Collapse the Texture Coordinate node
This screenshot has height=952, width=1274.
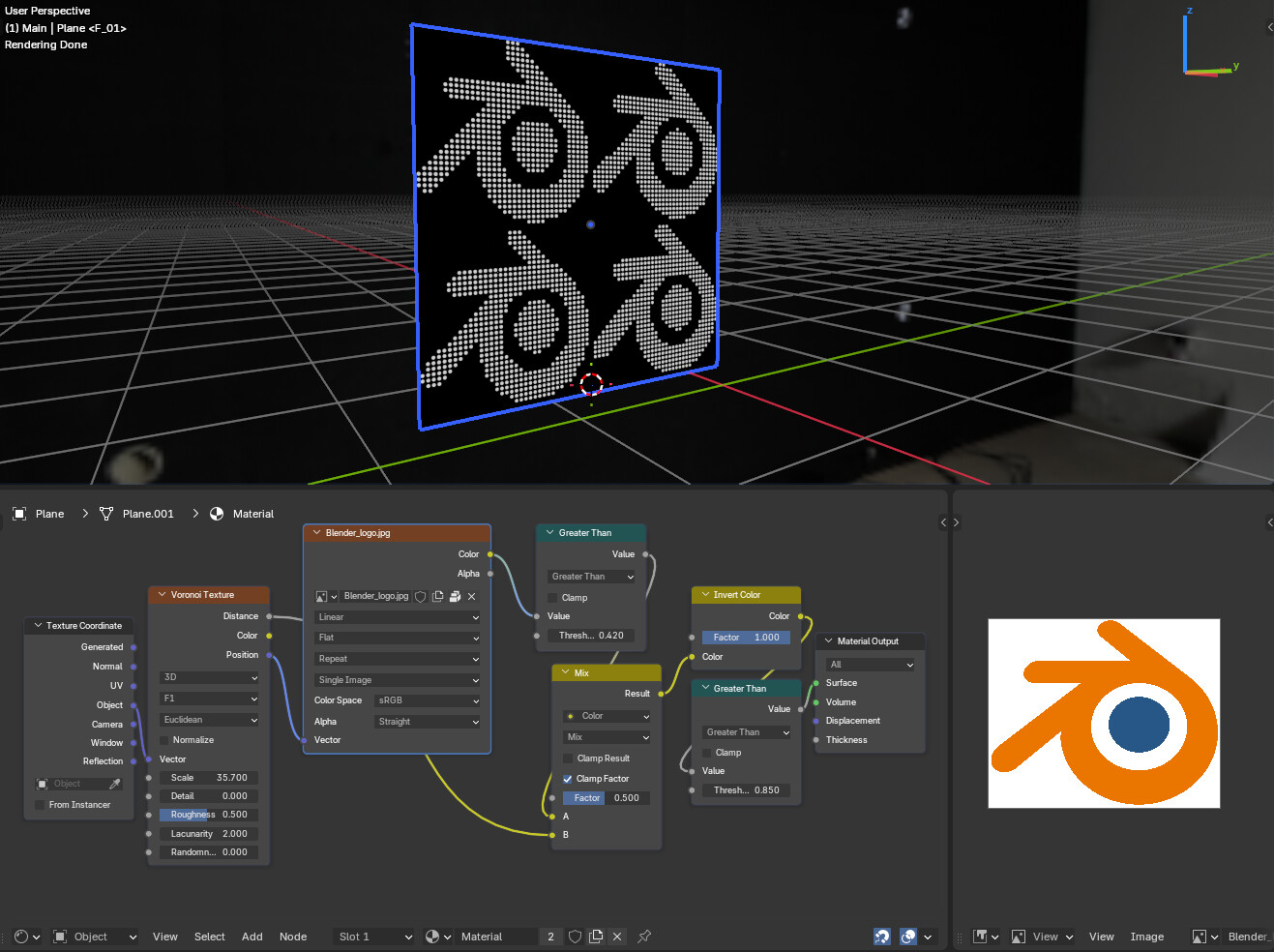[38, 626]
